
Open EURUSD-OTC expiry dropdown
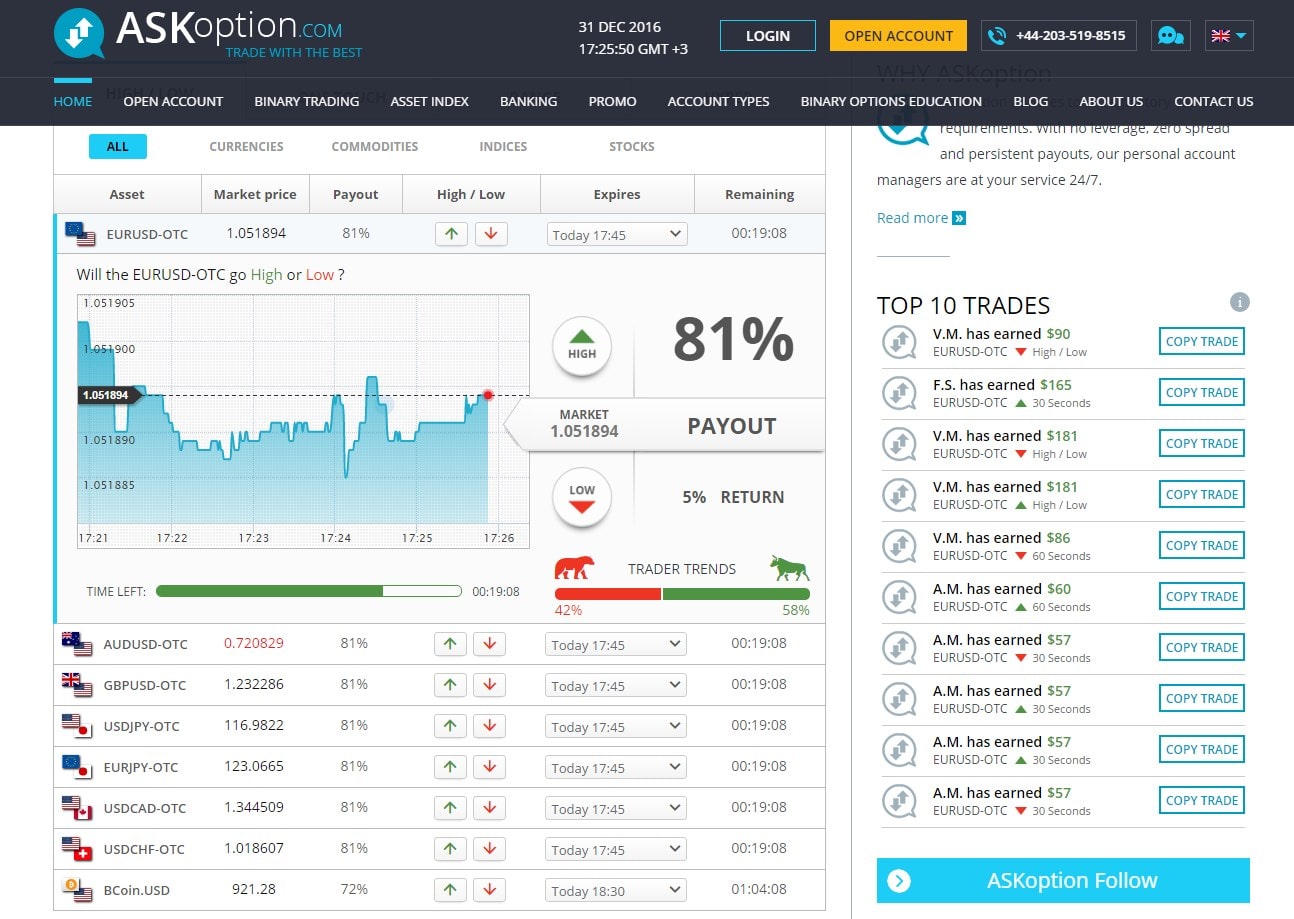[x=616, y=235]
